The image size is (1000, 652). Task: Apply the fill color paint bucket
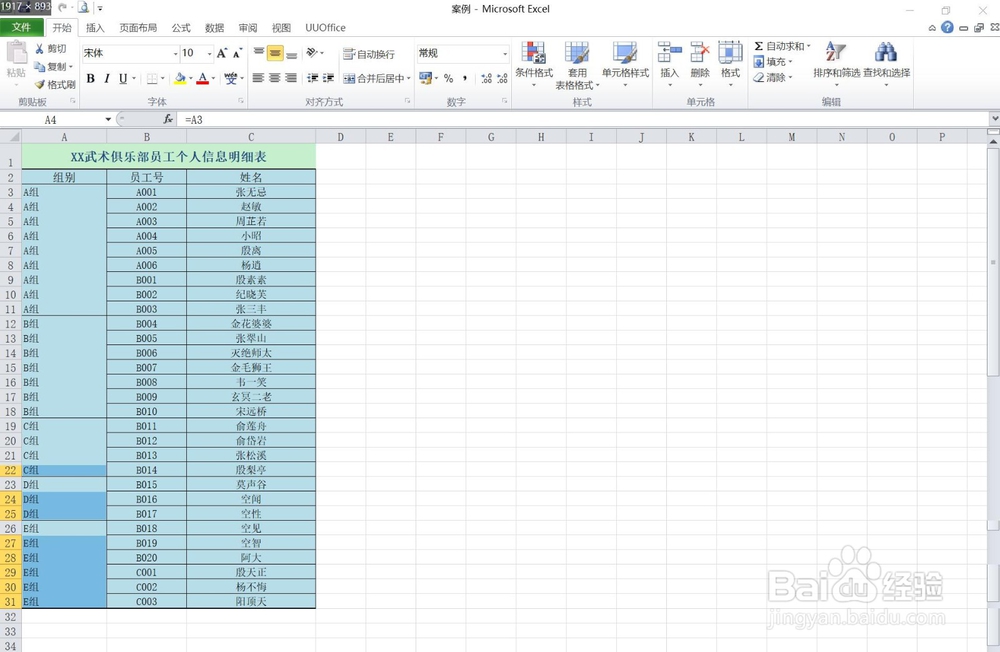pyautogui.click(x=180, y=78)
